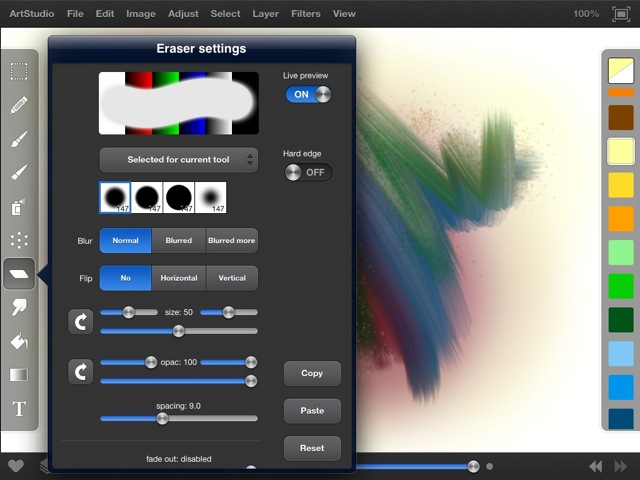Choose the scatter dots tool
This screenshot has width=640, height=480.
tap(19, 240)
